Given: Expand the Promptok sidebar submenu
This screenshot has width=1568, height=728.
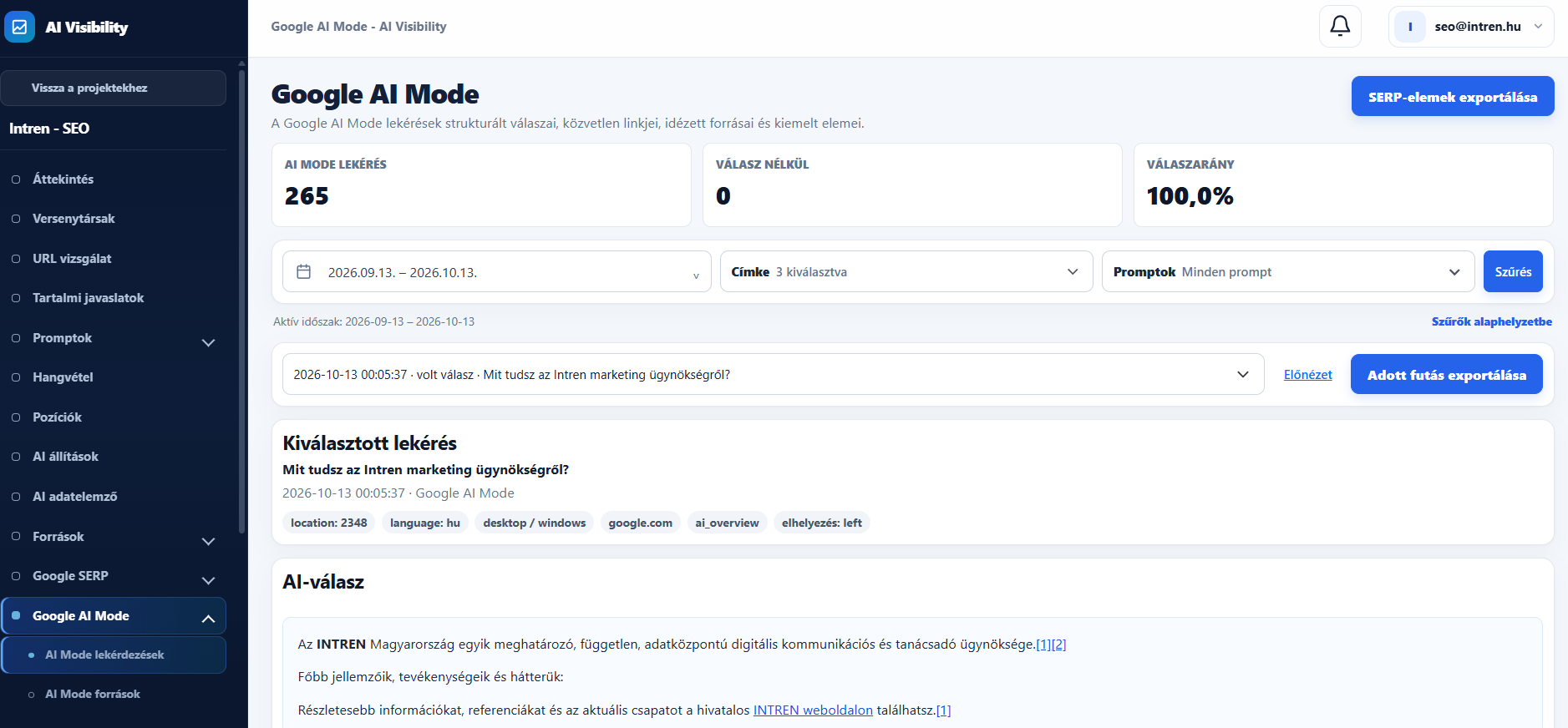Looking at the screenshot, I should point(209,342).
